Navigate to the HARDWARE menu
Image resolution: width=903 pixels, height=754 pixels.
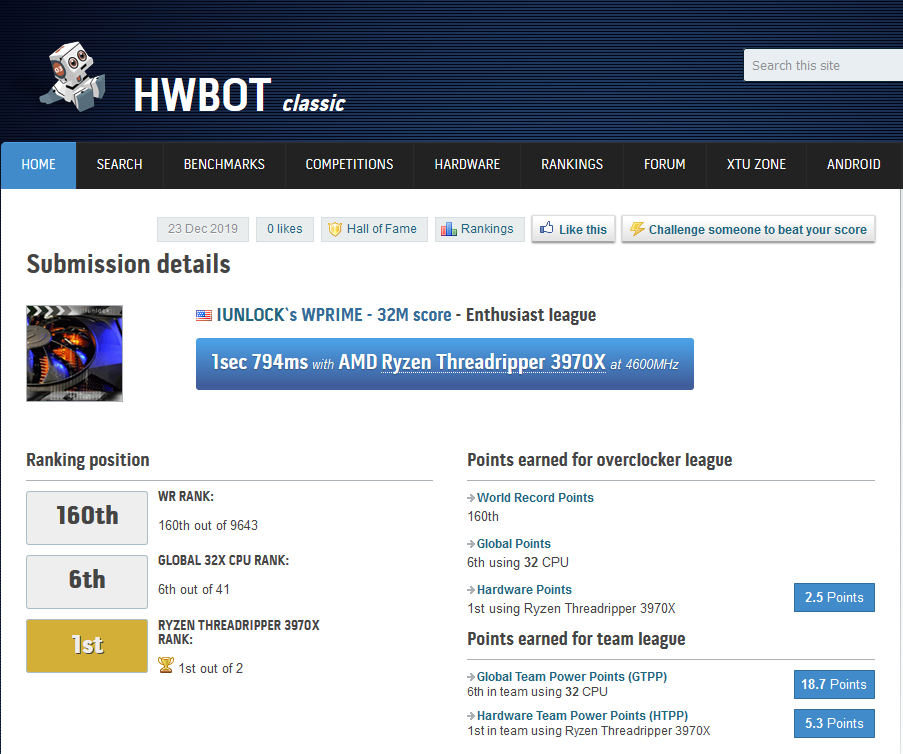[x=467, y=165]
